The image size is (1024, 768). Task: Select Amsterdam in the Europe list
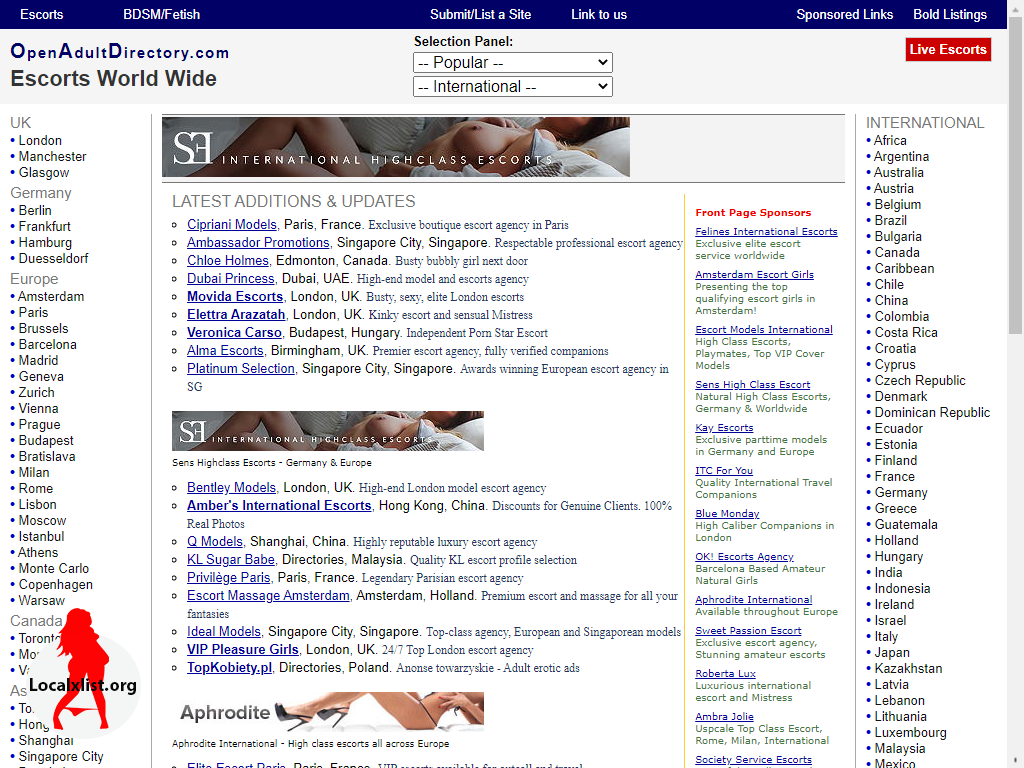[x=51, y=296]
